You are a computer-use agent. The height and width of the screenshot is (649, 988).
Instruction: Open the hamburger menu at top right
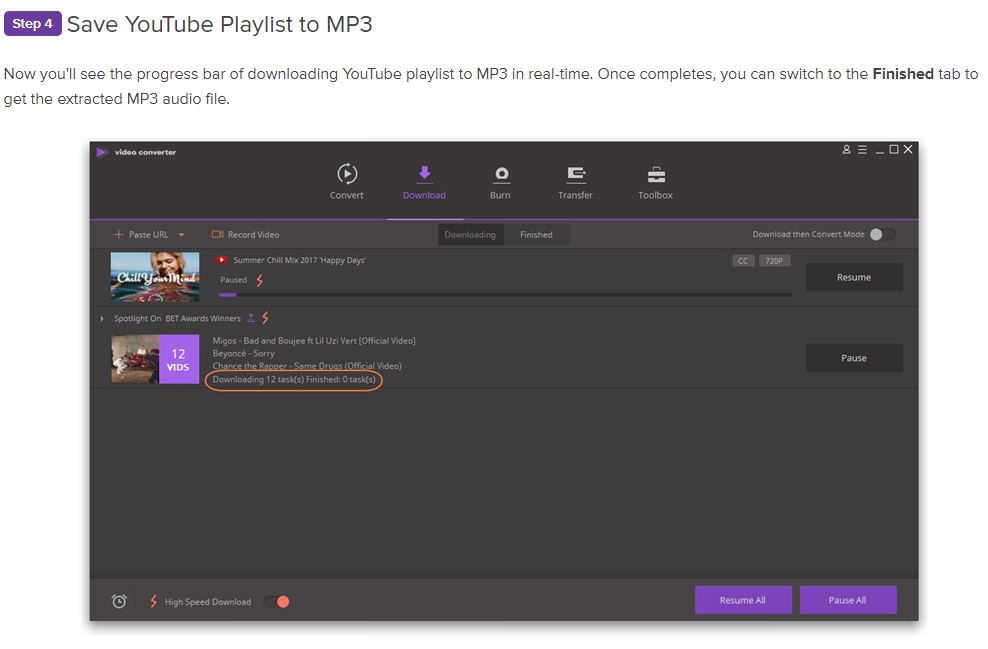click(862, 150)
